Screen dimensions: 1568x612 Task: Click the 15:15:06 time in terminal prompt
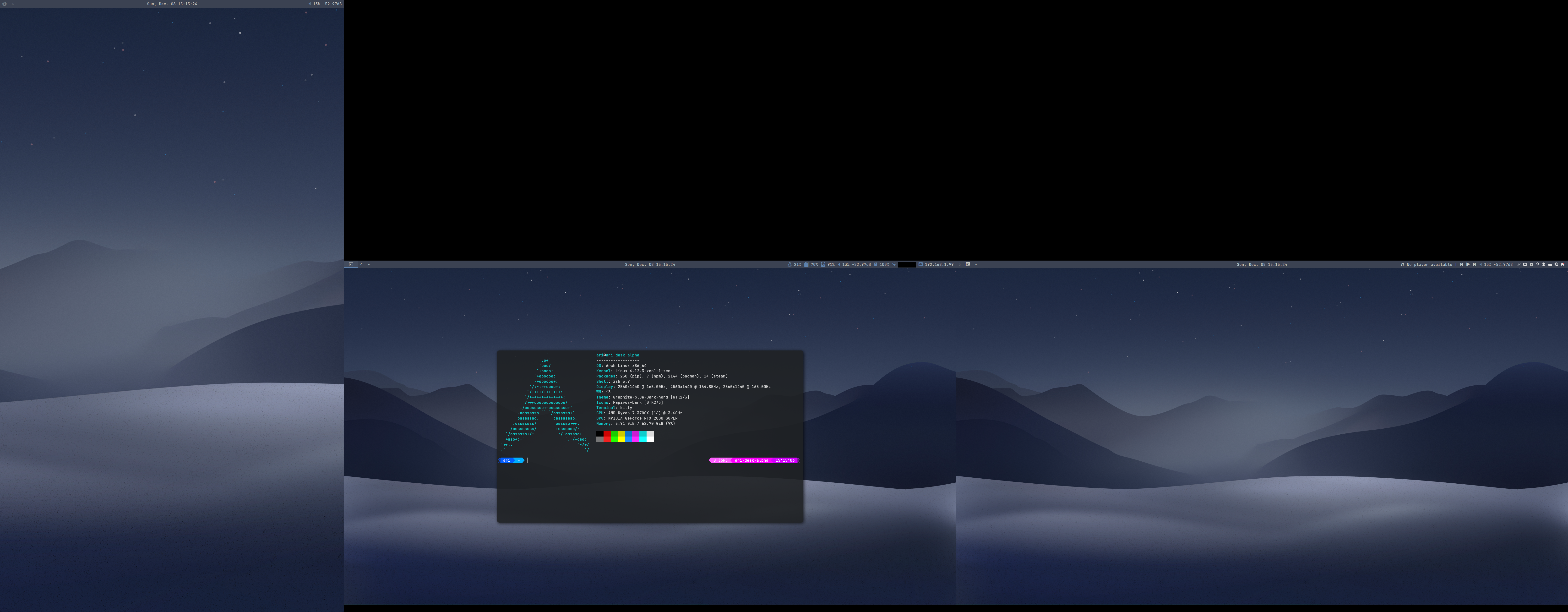[785, 460]
